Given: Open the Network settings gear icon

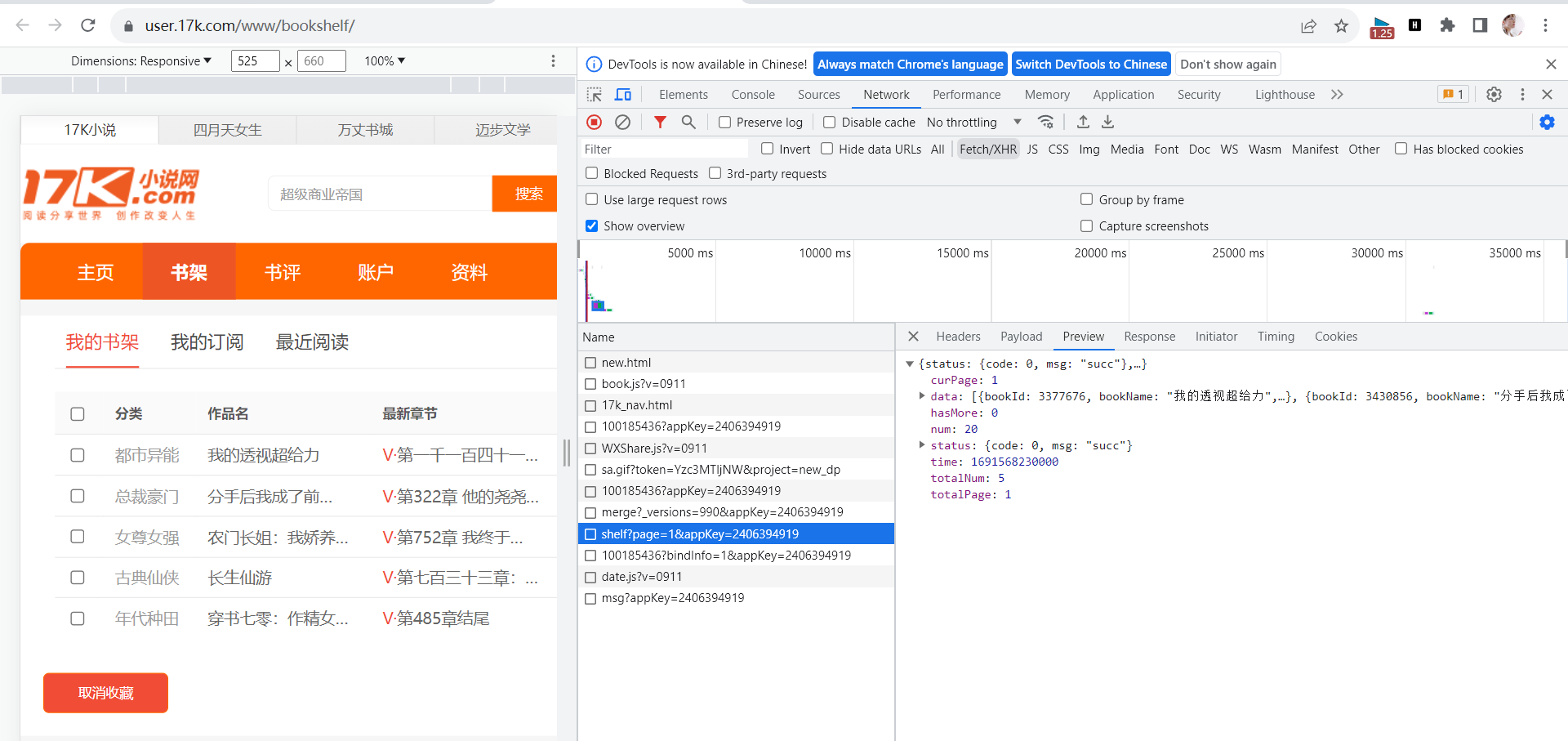Looking at the screenshot, I should pyautogui.click(x=1547, y=122).
